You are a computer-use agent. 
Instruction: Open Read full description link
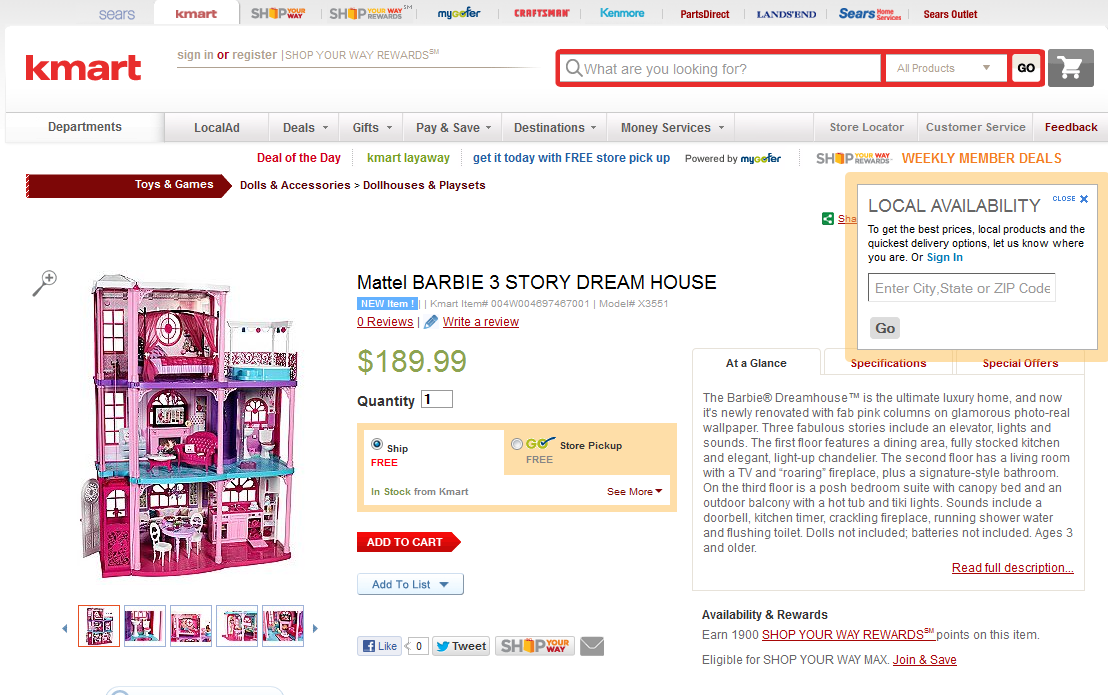(1013, 568)
